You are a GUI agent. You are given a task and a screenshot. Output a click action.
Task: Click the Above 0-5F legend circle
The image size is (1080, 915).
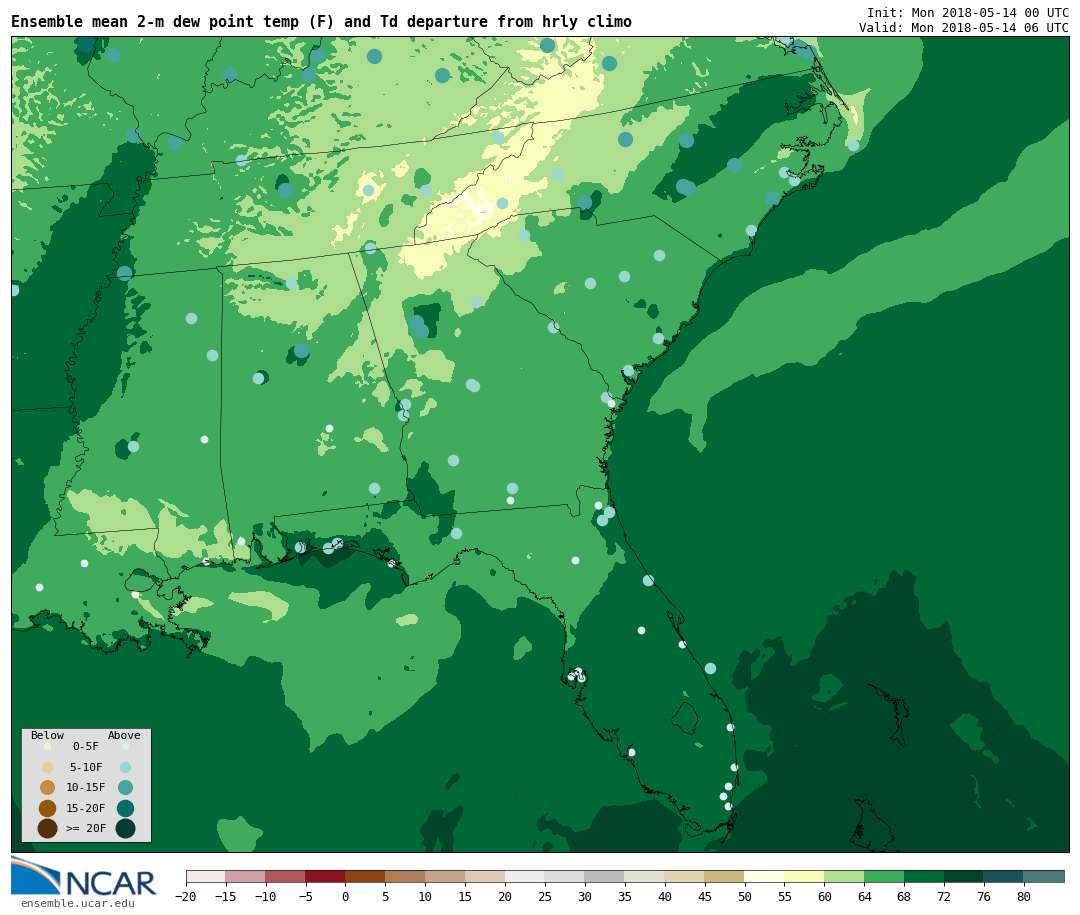pyautogui.click(x=125, y=746)
